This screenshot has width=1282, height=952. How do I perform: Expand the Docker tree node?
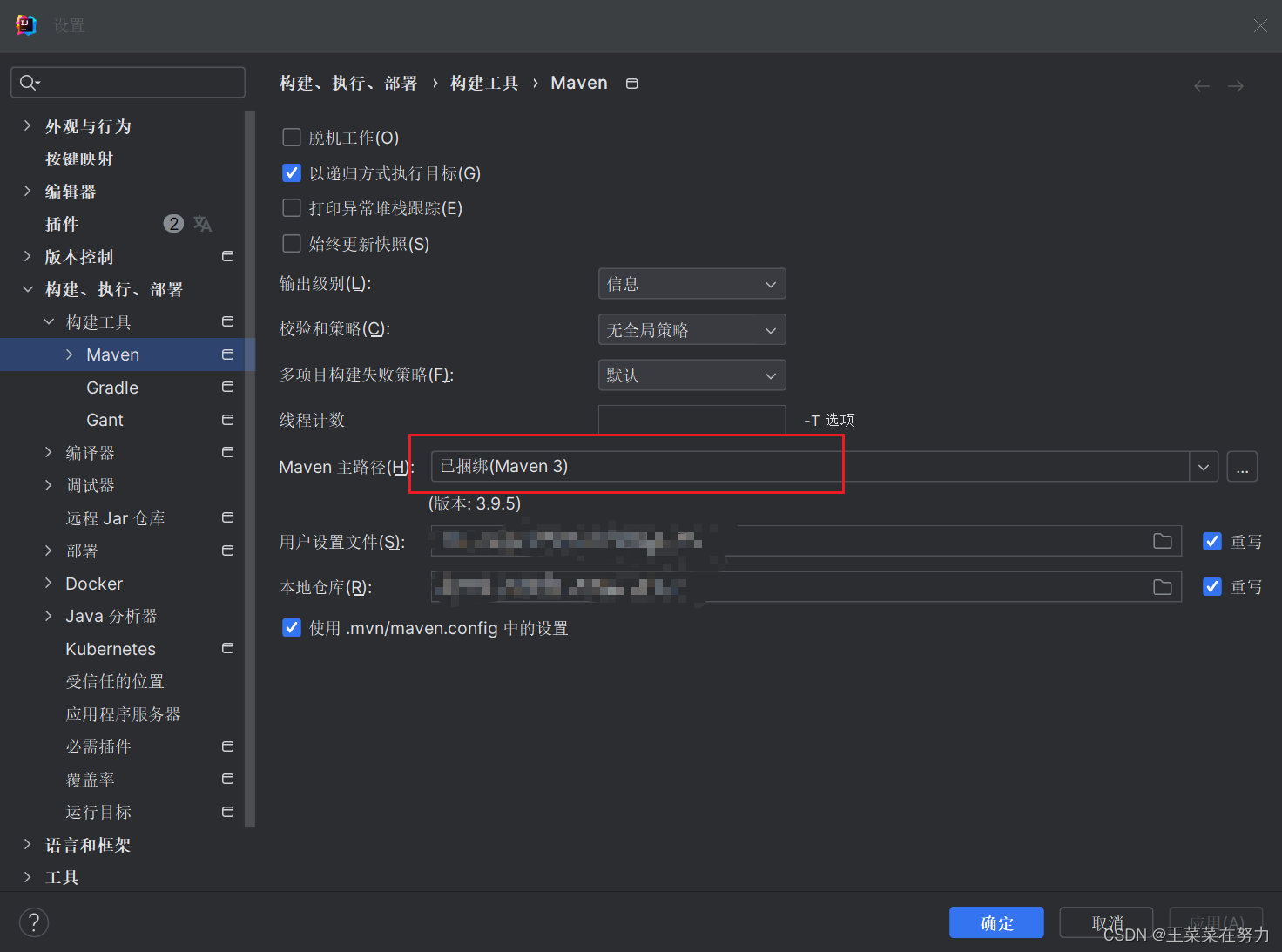coord(49,583)
